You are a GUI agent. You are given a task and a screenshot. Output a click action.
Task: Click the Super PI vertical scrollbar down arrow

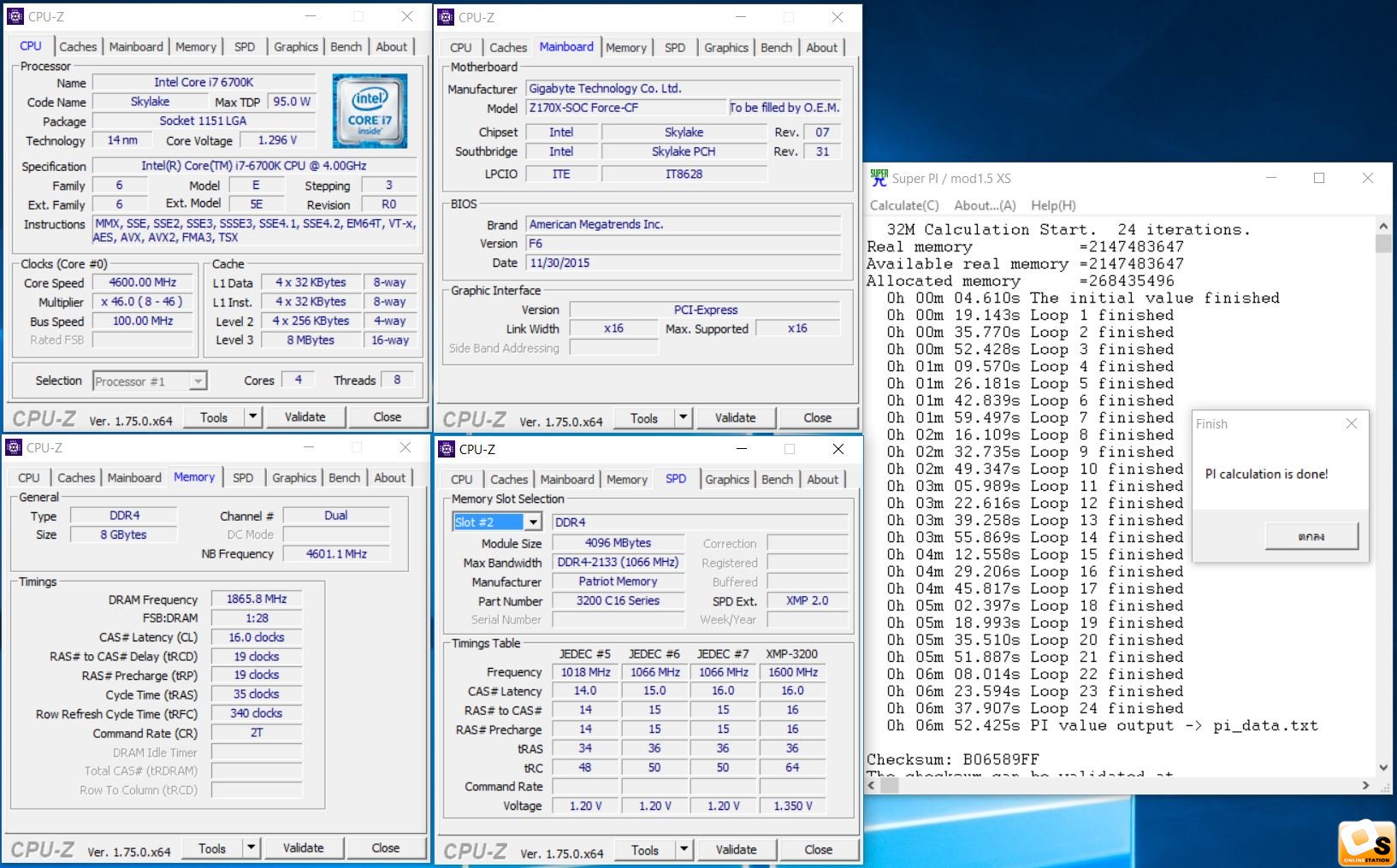click(1383, 767)
